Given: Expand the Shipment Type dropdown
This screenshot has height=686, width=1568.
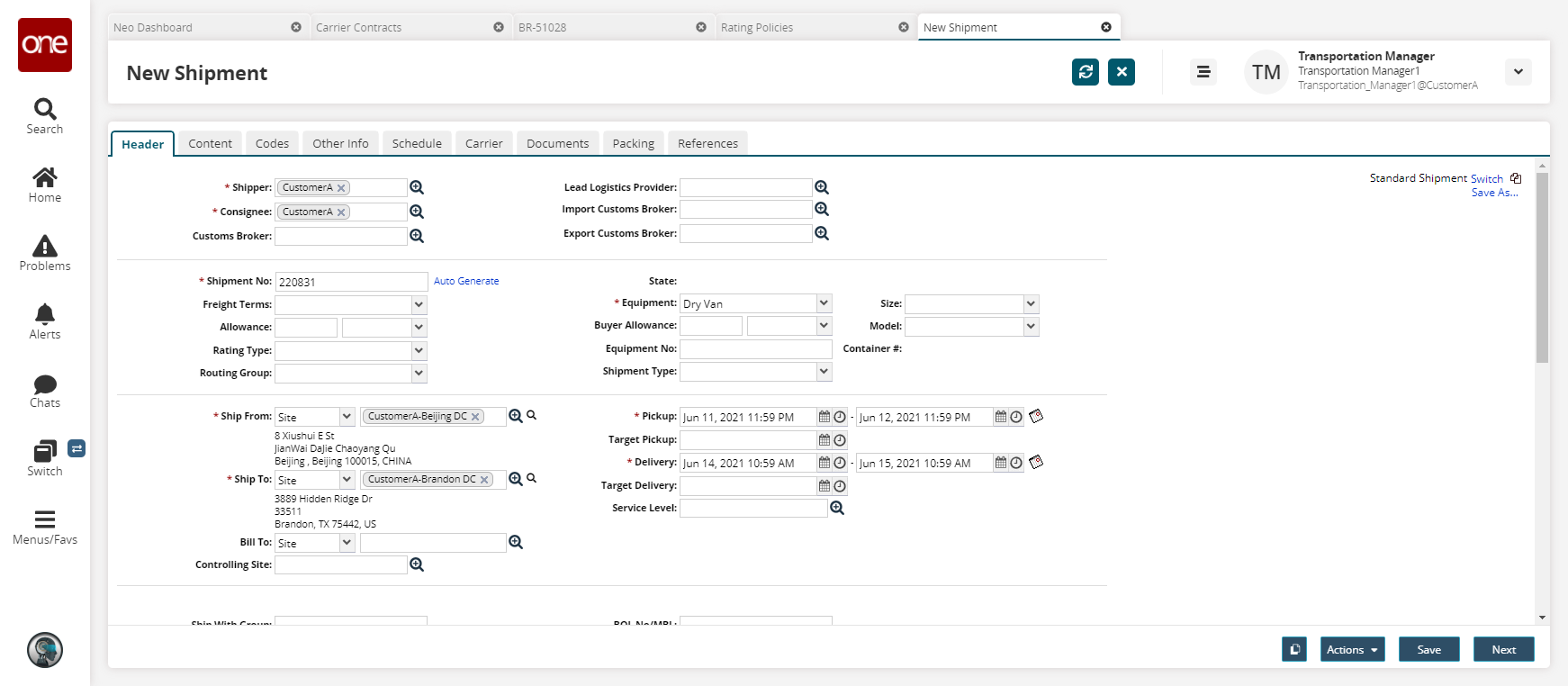Looking at the screenshot, I should (x=824, y=371).
